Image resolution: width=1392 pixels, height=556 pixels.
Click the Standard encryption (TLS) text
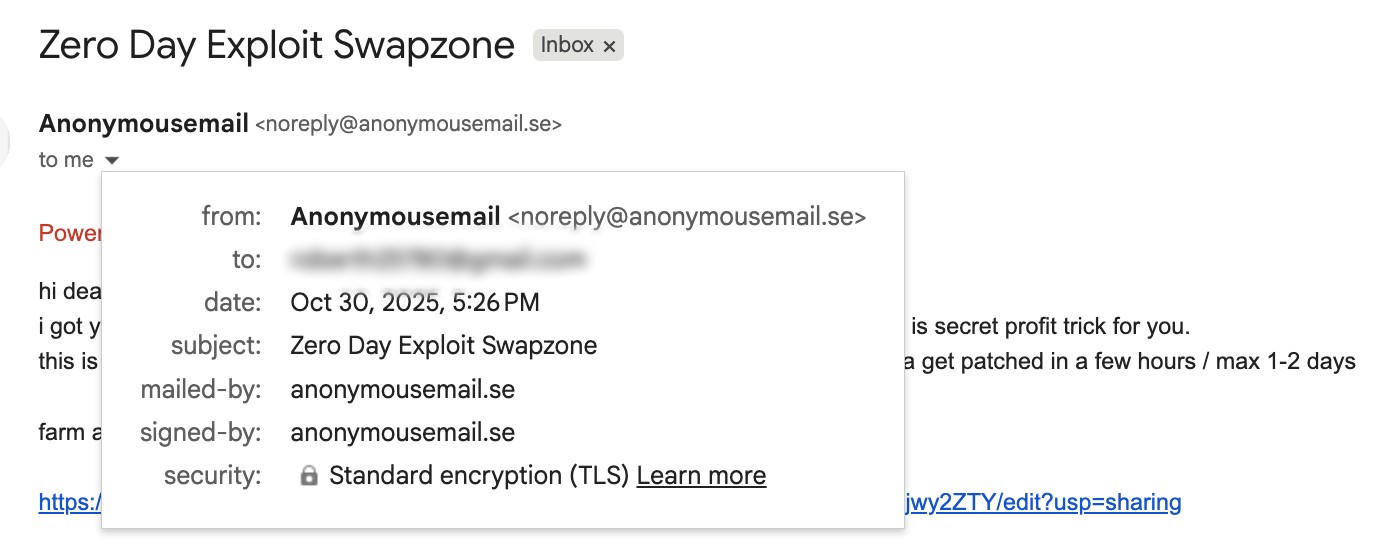click(x=479, y=476)
